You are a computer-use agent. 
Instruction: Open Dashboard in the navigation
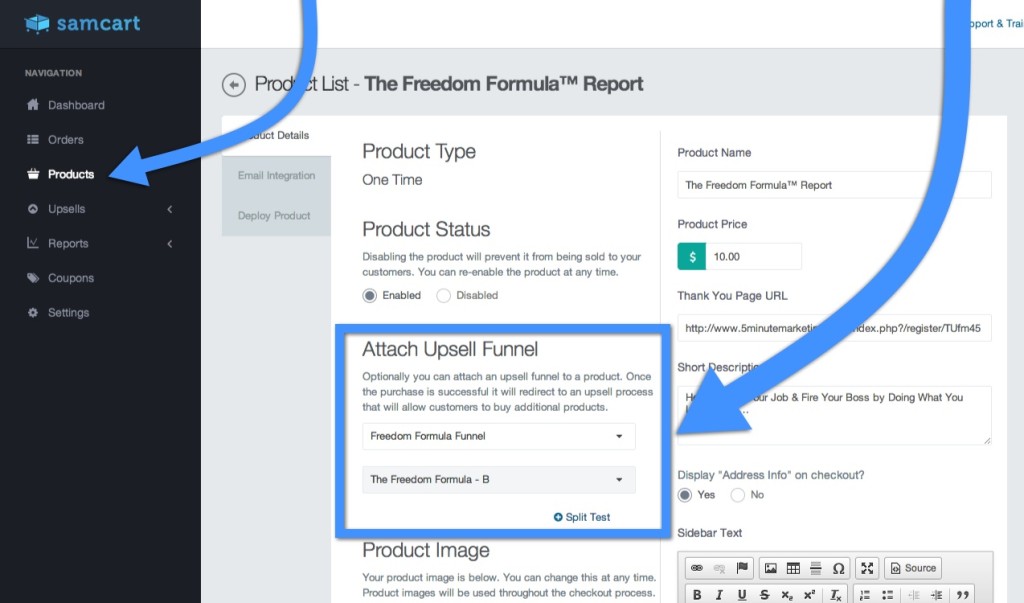76,105
